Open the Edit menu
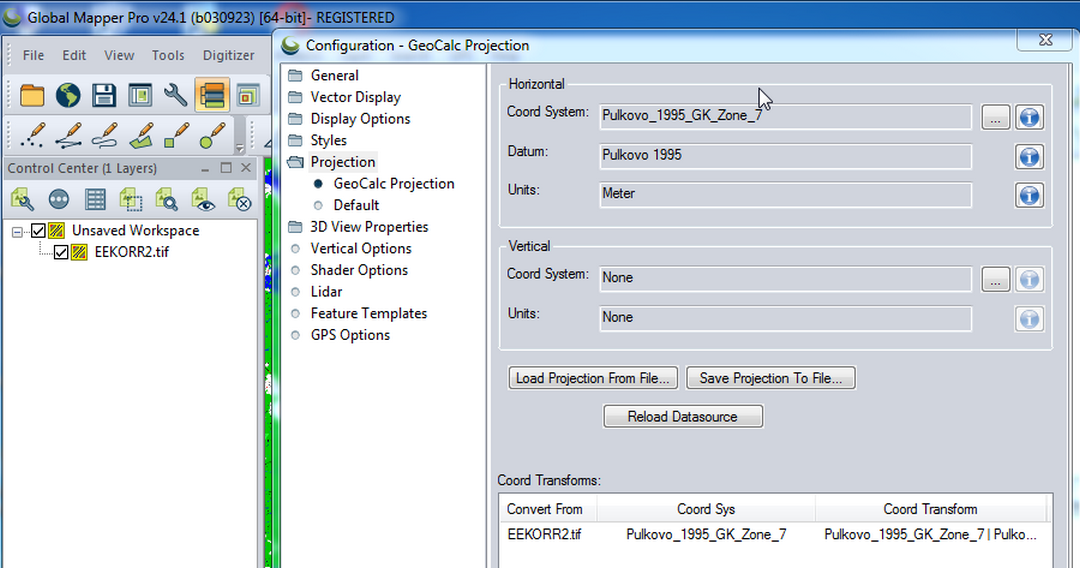This screenshot has width=1080, height=568. (74, 55)
